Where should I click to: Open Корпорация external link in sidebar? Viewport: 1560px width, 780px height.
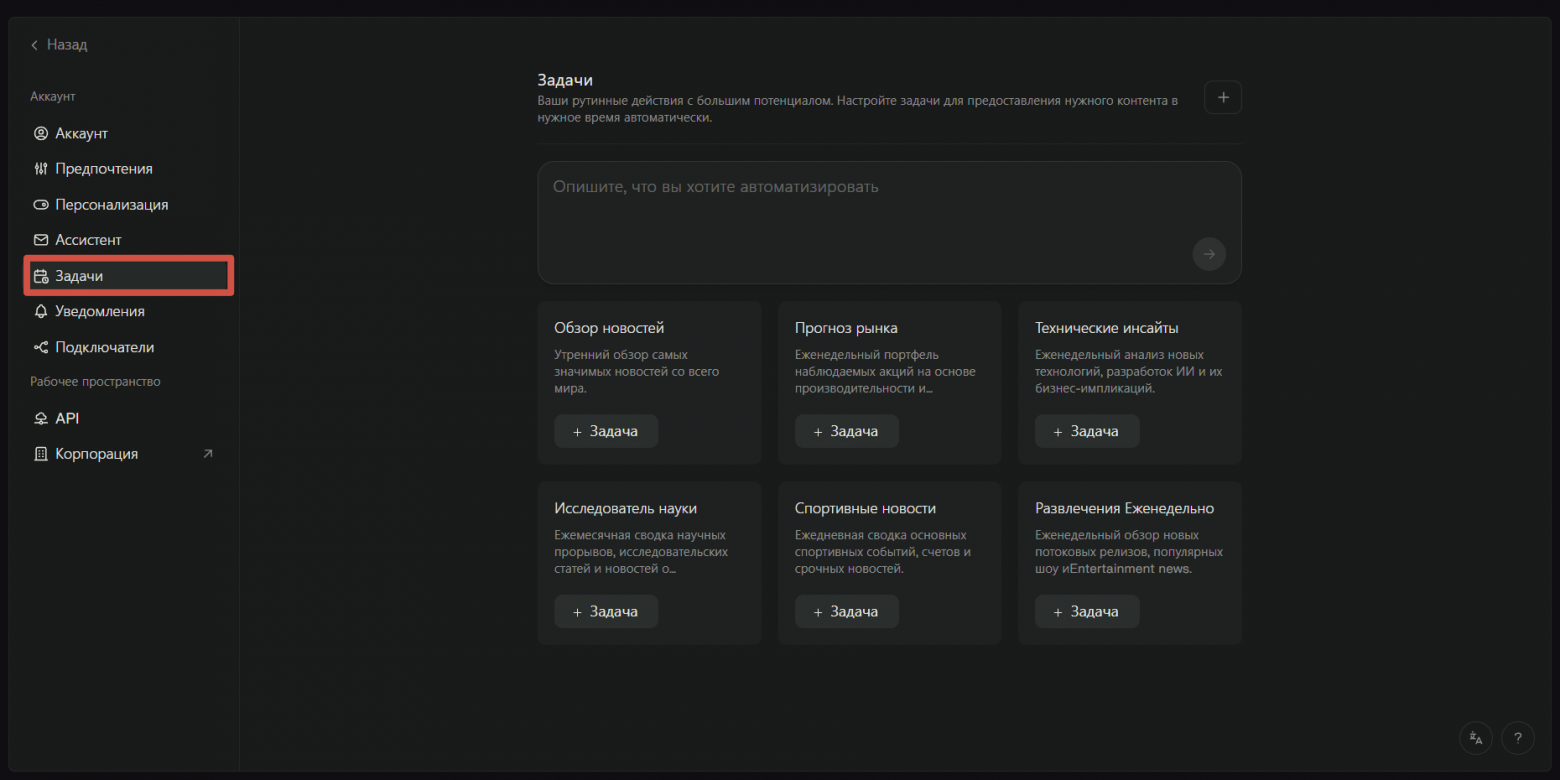point(208,454)
